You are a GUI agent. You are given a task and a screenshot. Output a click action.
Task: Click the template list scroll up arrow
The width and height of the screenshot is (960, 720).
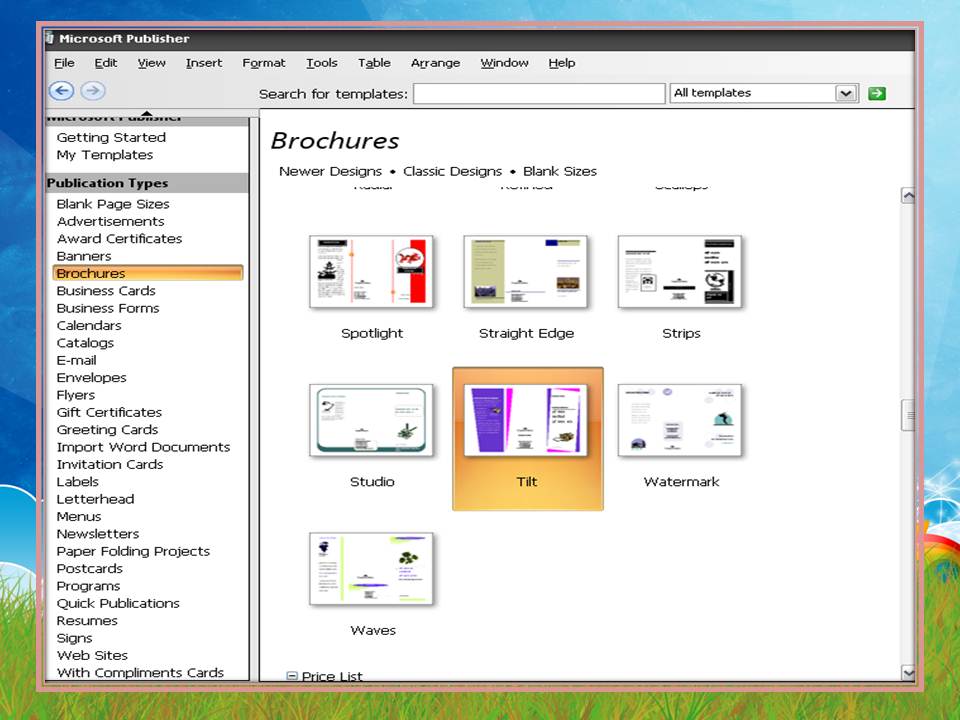[x=909, y=195]
